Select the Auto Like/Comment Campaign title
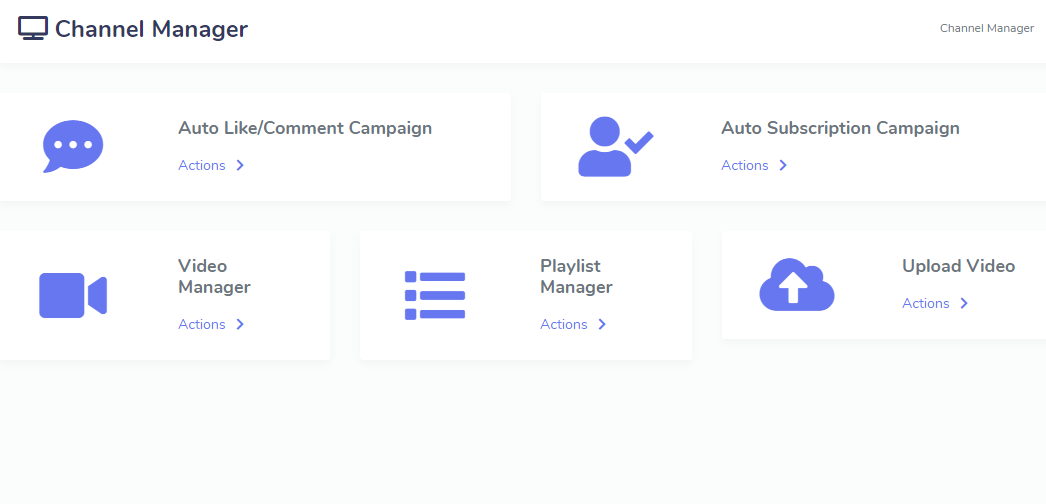The height and width of the screenshot is (504, 1046). click(305, 128)
